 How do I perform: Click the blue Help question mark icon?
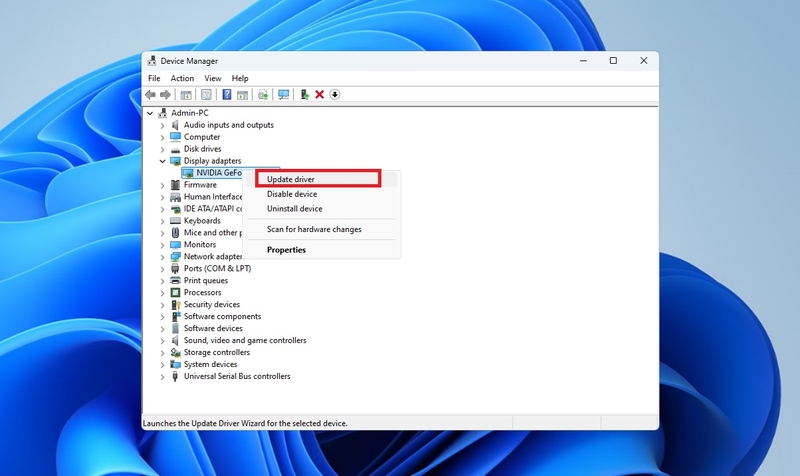[x=227, y=94]
